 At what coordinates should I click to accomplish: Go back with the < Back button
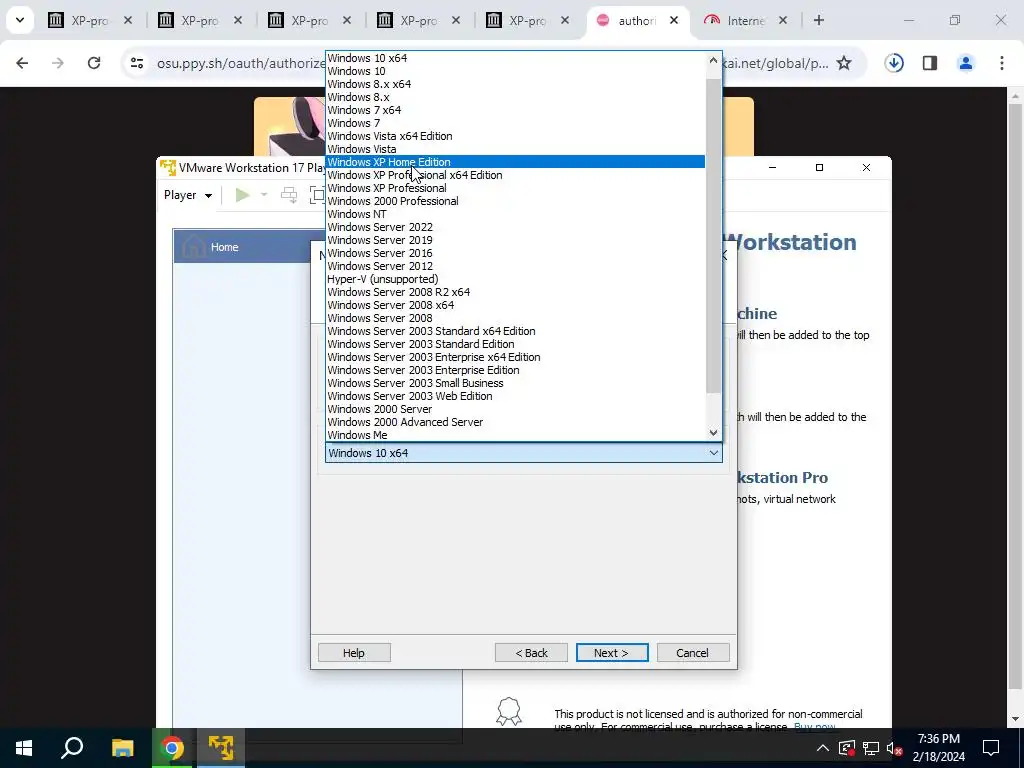pos(531,653)
